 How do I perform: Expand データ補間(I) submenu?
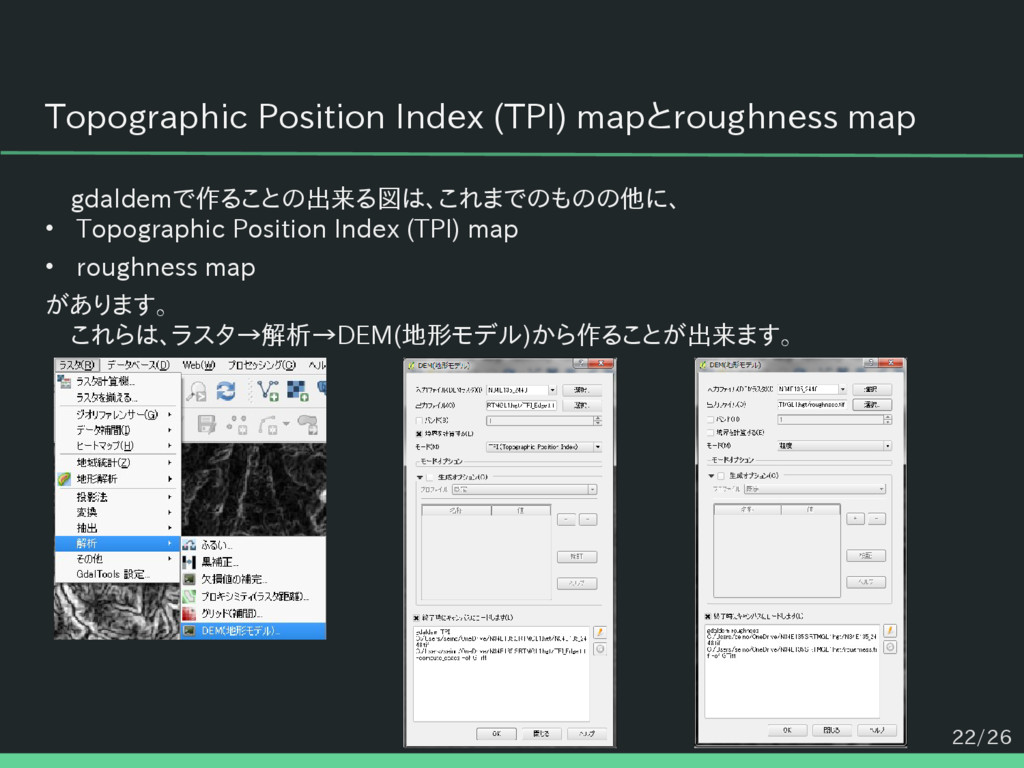[x=118, y=430]
